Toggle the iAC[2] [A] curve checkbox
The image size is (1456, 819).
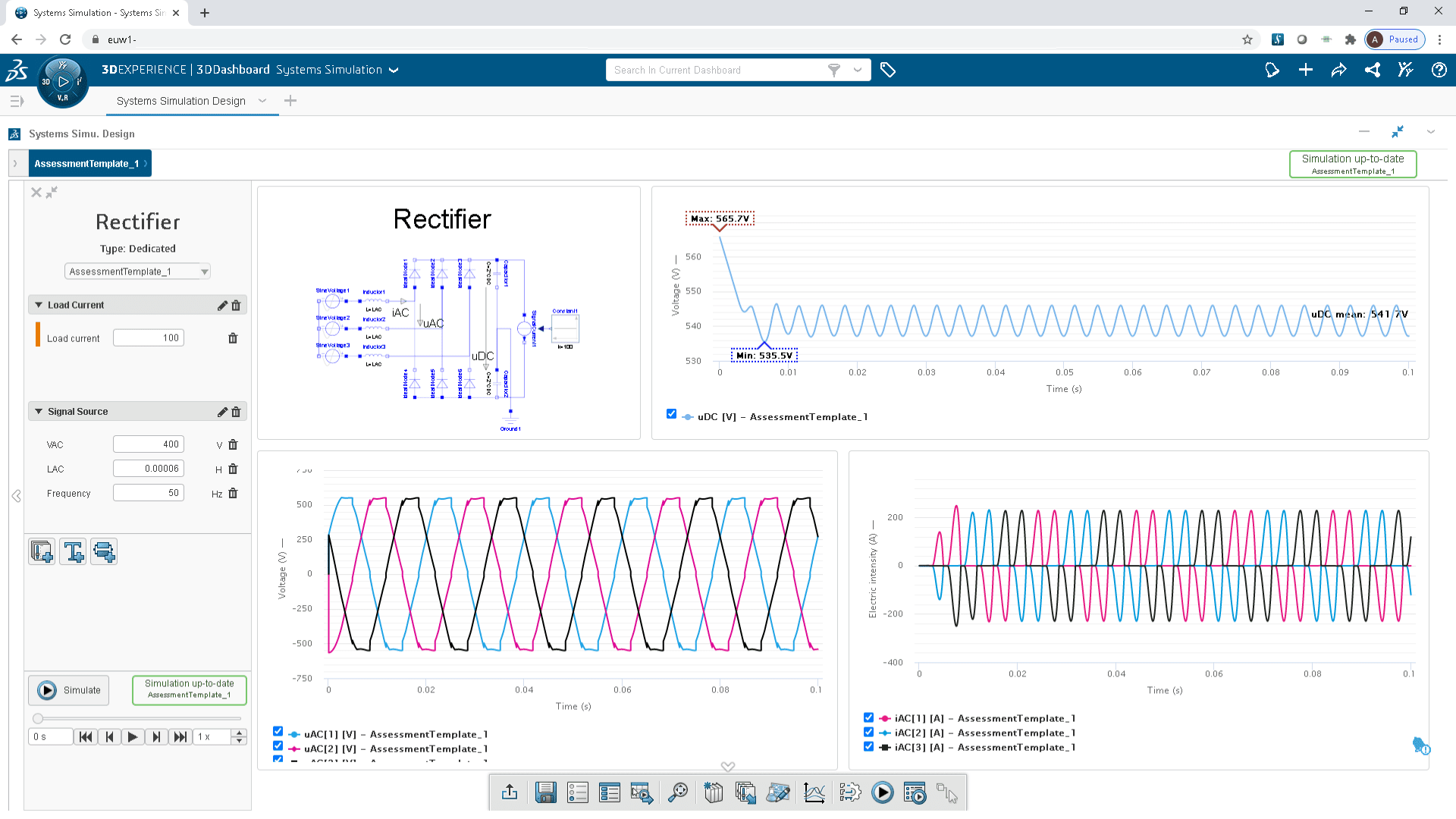868,732
